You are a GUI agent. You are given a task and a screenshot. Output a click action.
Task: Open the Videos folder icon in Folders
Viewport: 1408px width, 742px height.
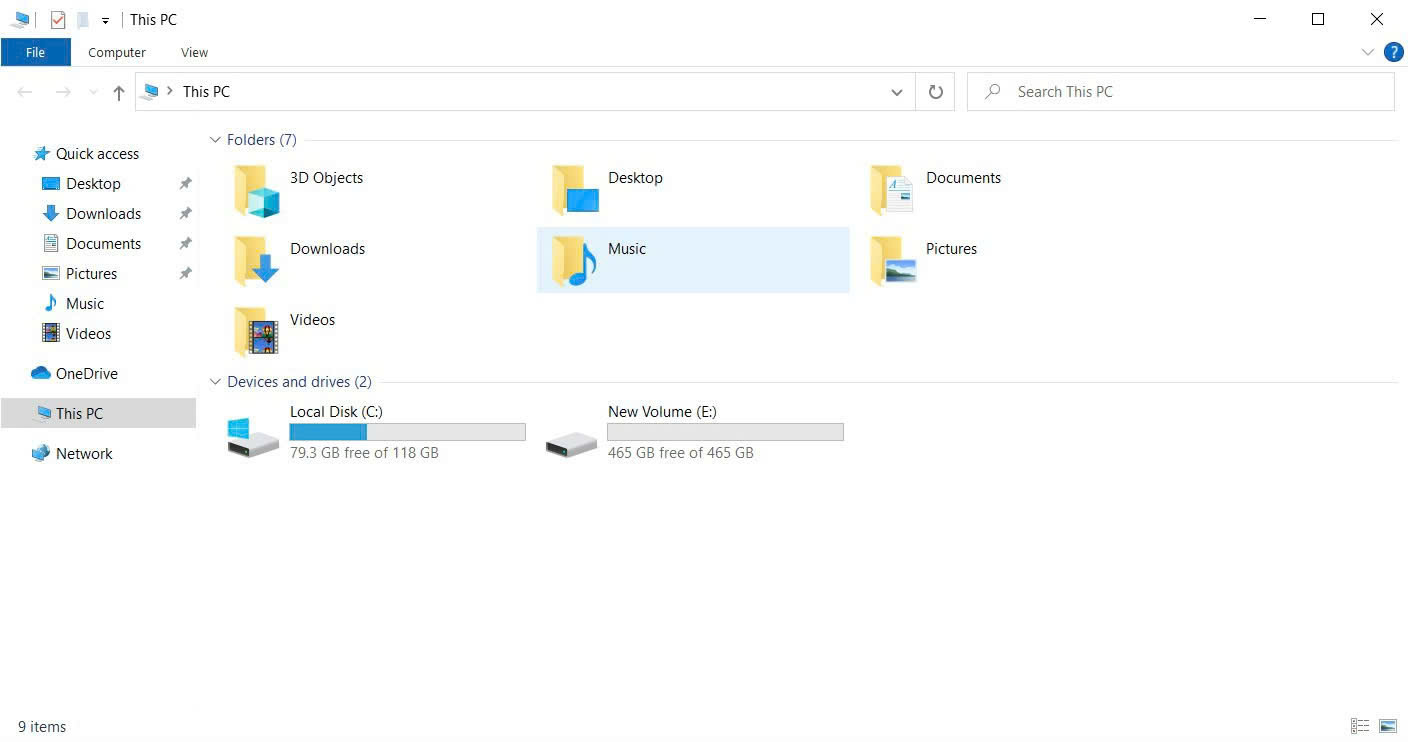(x=256, y=332)
